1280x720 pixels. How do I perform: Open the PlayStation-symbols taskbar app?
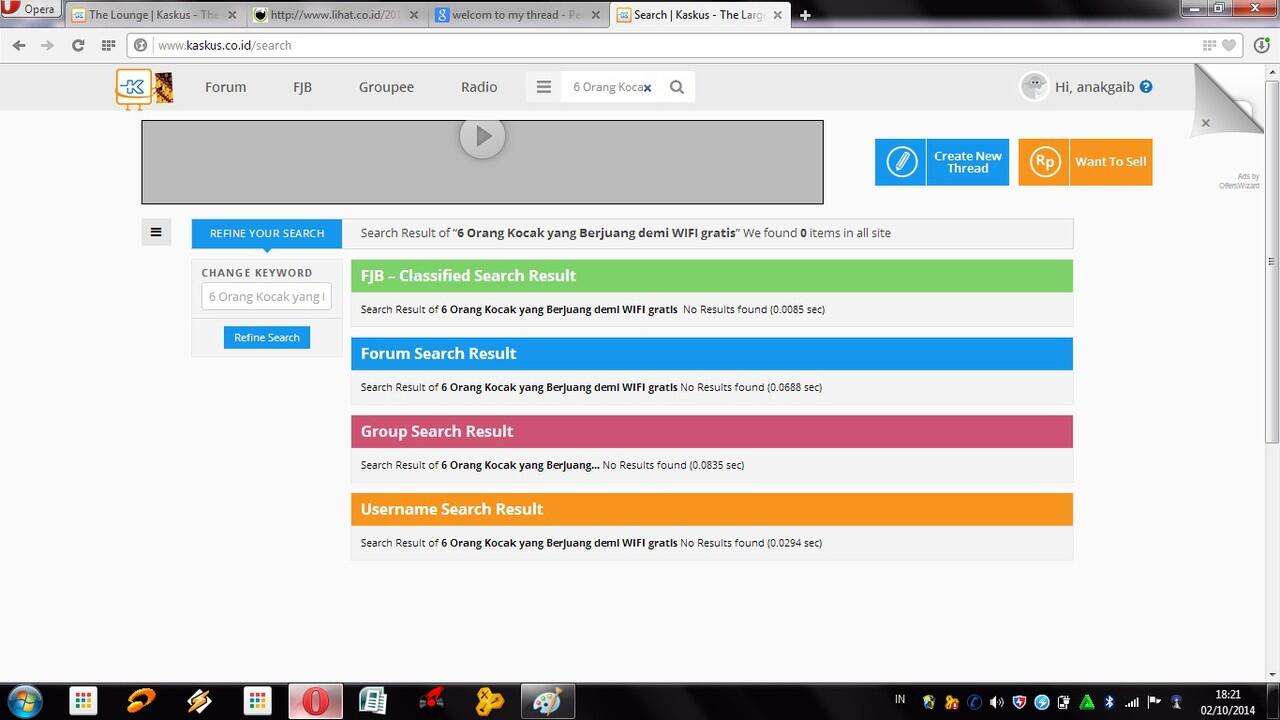point(489,701)
